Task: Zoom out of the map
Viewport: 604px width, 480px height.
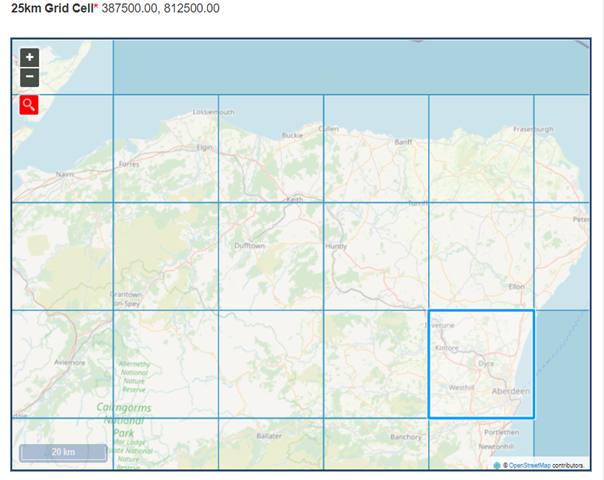Action: pos(29,77)
